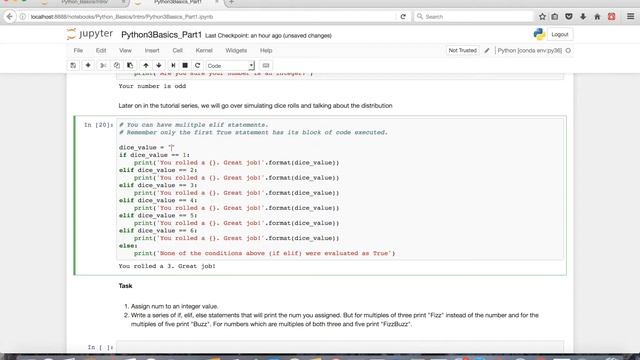Image resolution: width=640 pixels, height=360 pixels.
Task: Click the 'elif dice_value == 6:' line
Action: tap(158, 231)
